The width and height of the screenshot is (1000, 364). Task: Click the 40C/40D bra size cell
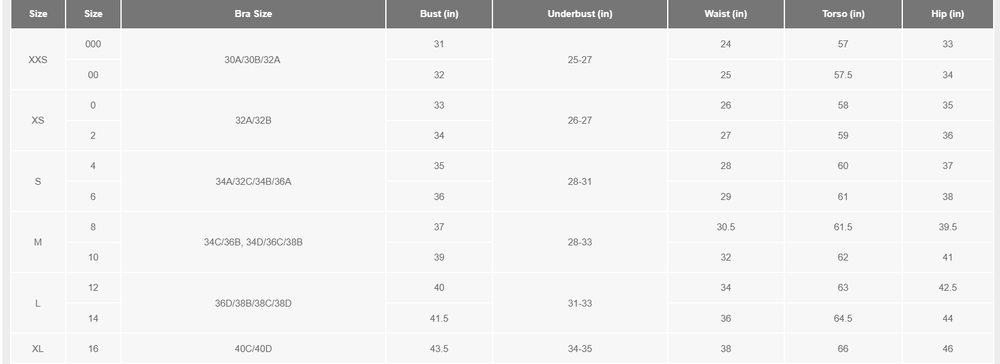[253, 349]
